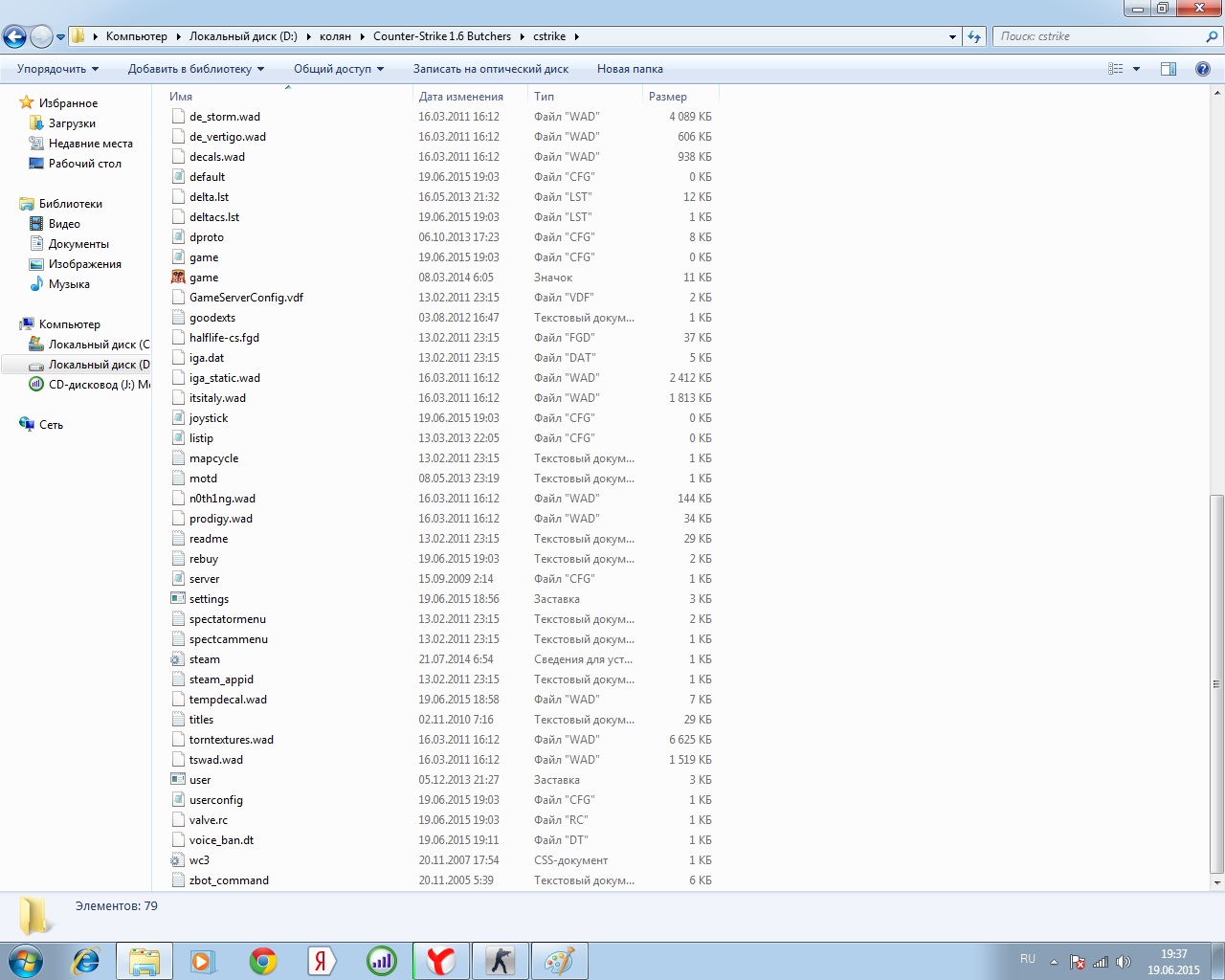Click 'Counter-Strike 1.6 Butchers' breadcrumb
Viewport: 1225px width, 980px height.
[442, 36]
